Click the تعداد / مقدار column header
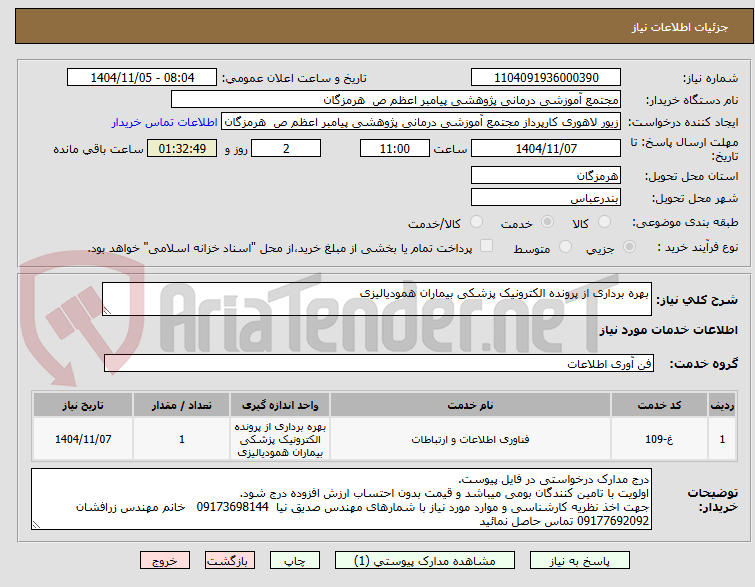The height and width of the screenshot is (587, 755). [x=182, y=405]
